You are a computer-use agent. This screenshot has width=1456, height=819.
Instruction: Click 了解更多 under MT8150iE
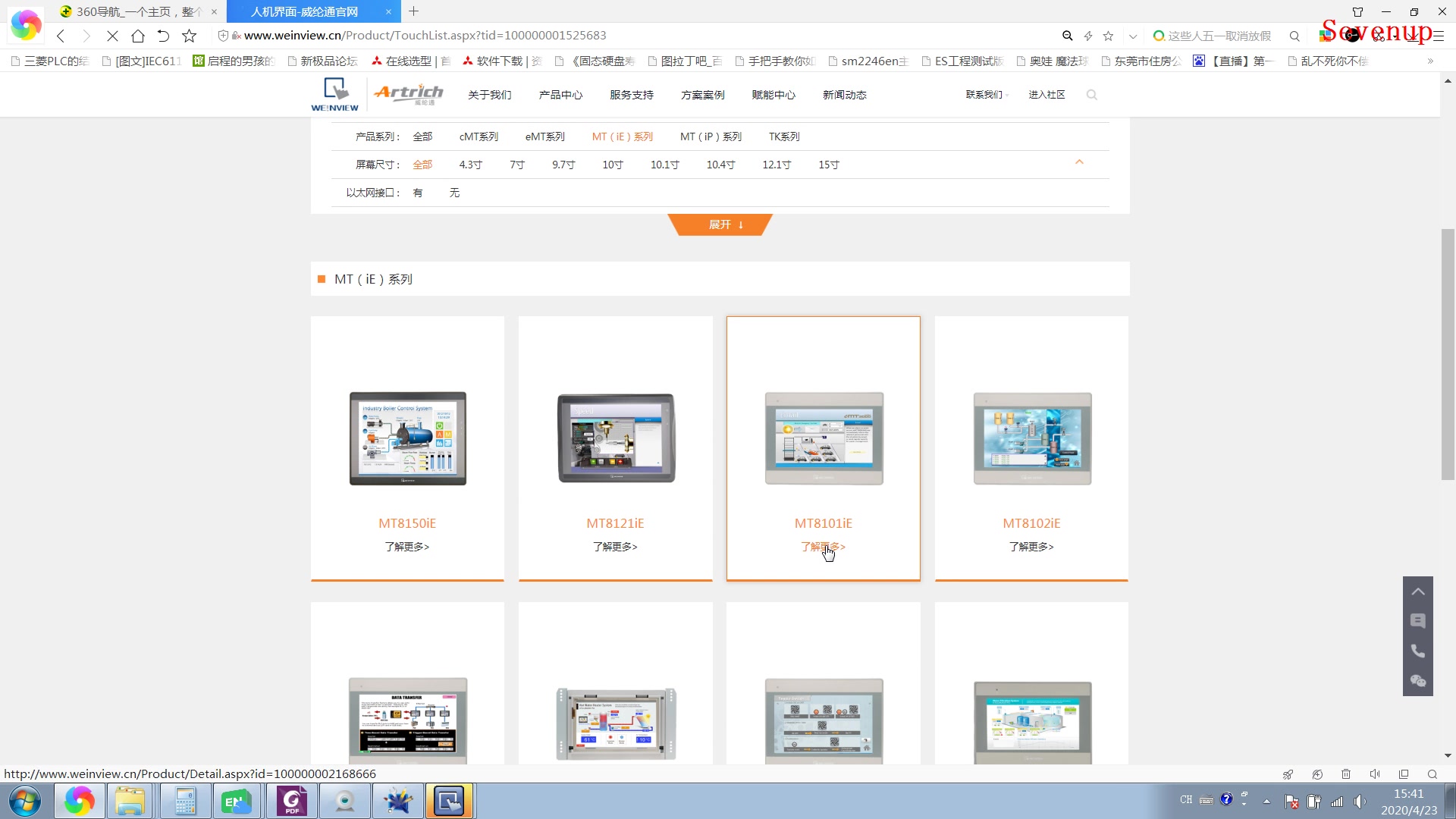click(x=407, y=547)
